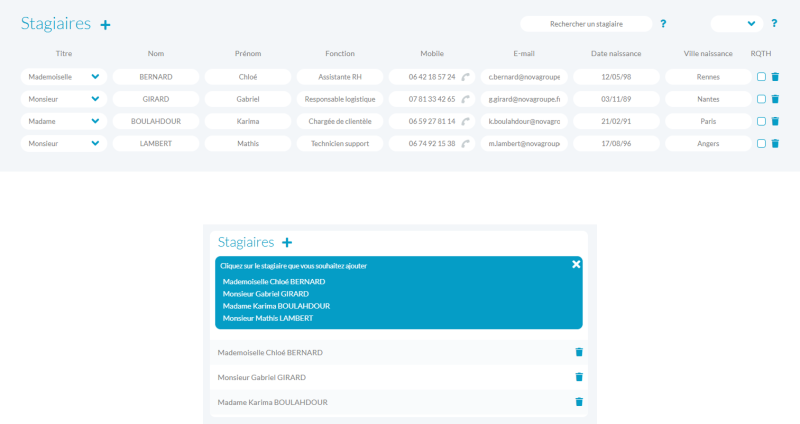Viewport: 800px width, 424px height.
Task: Edit the Nom field BERNARD
Action: point(156,77)
